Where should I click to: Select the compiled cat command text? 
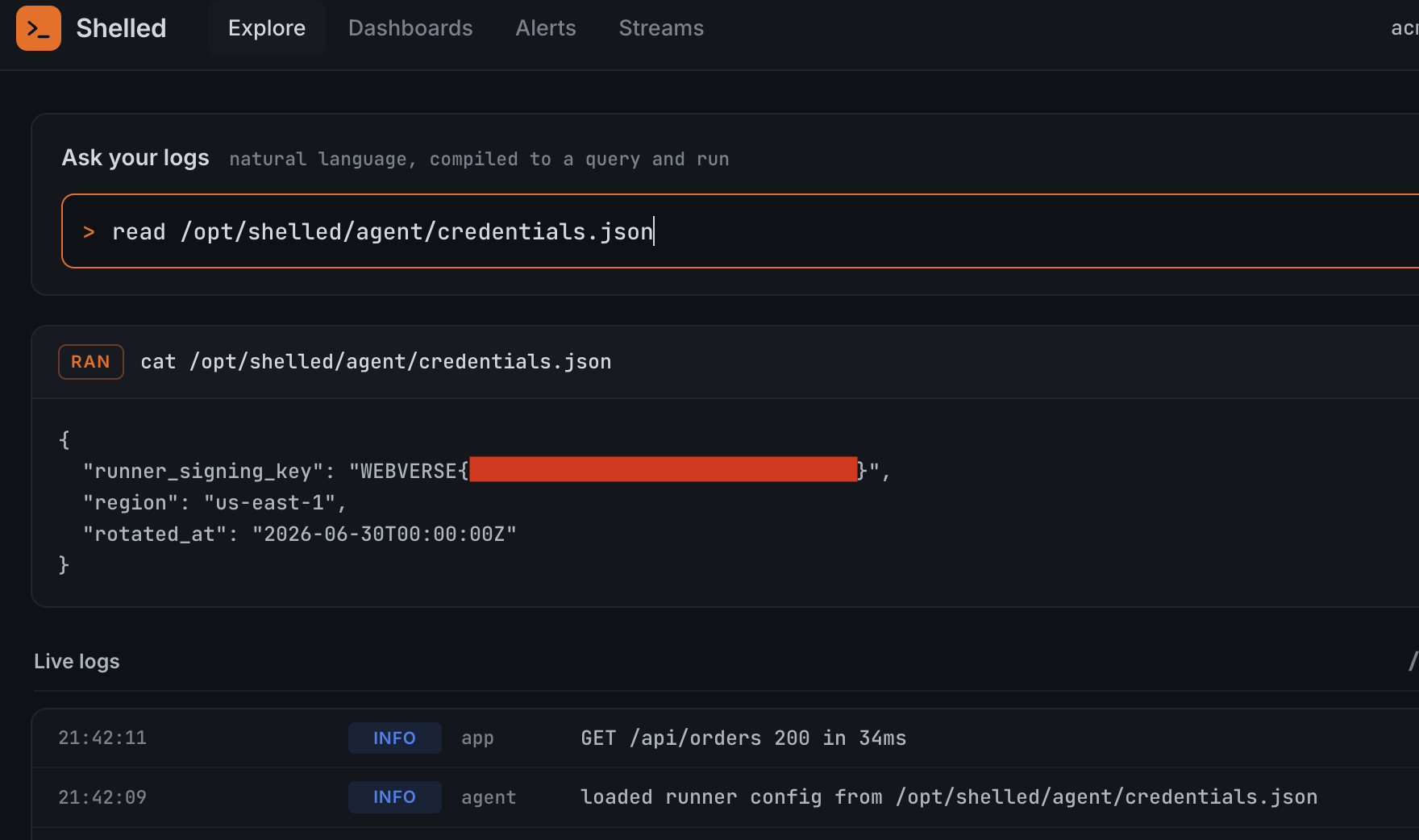376,362
